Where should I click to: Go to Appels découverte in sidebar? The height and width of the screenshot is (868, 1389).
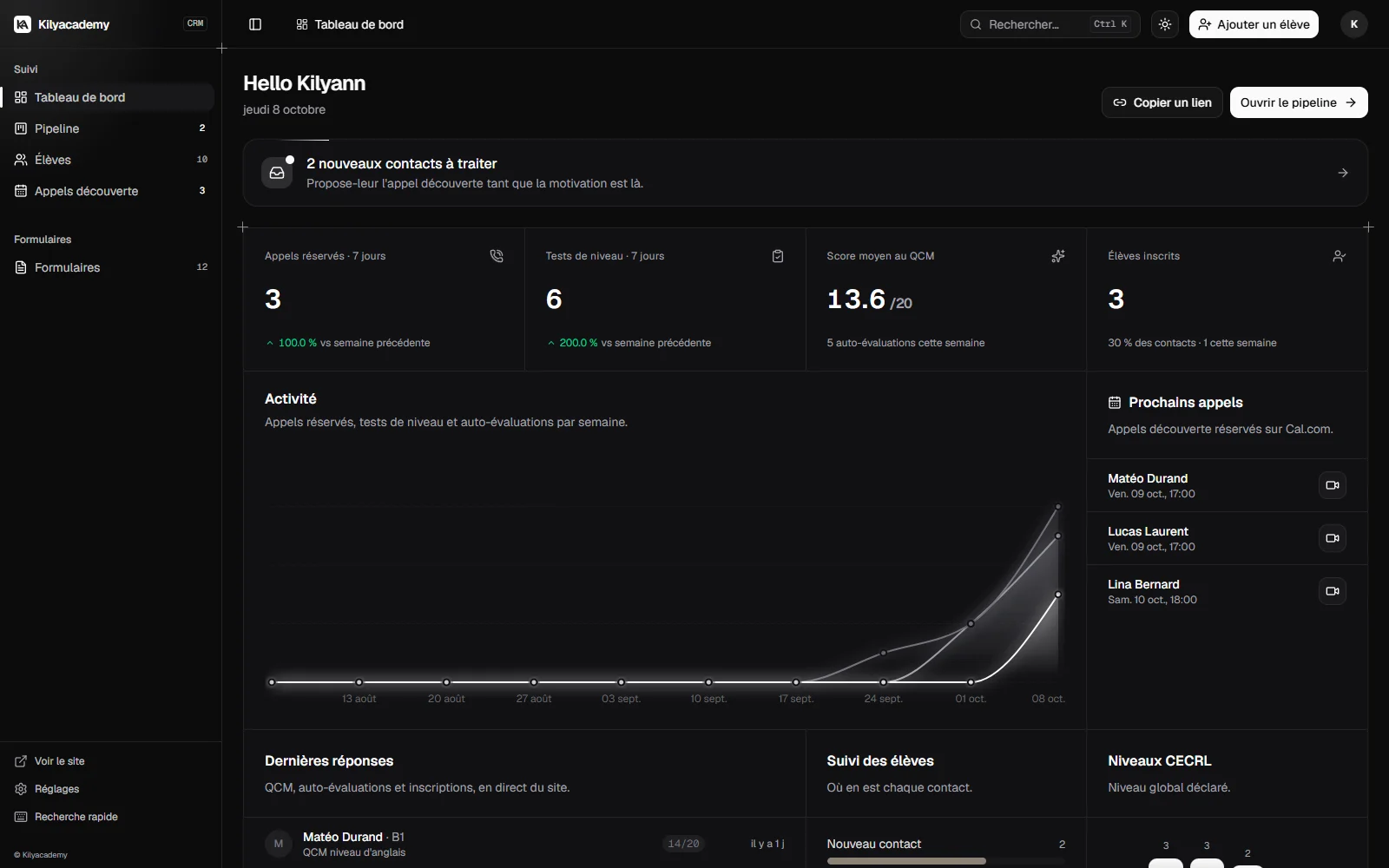coord(108,191)
